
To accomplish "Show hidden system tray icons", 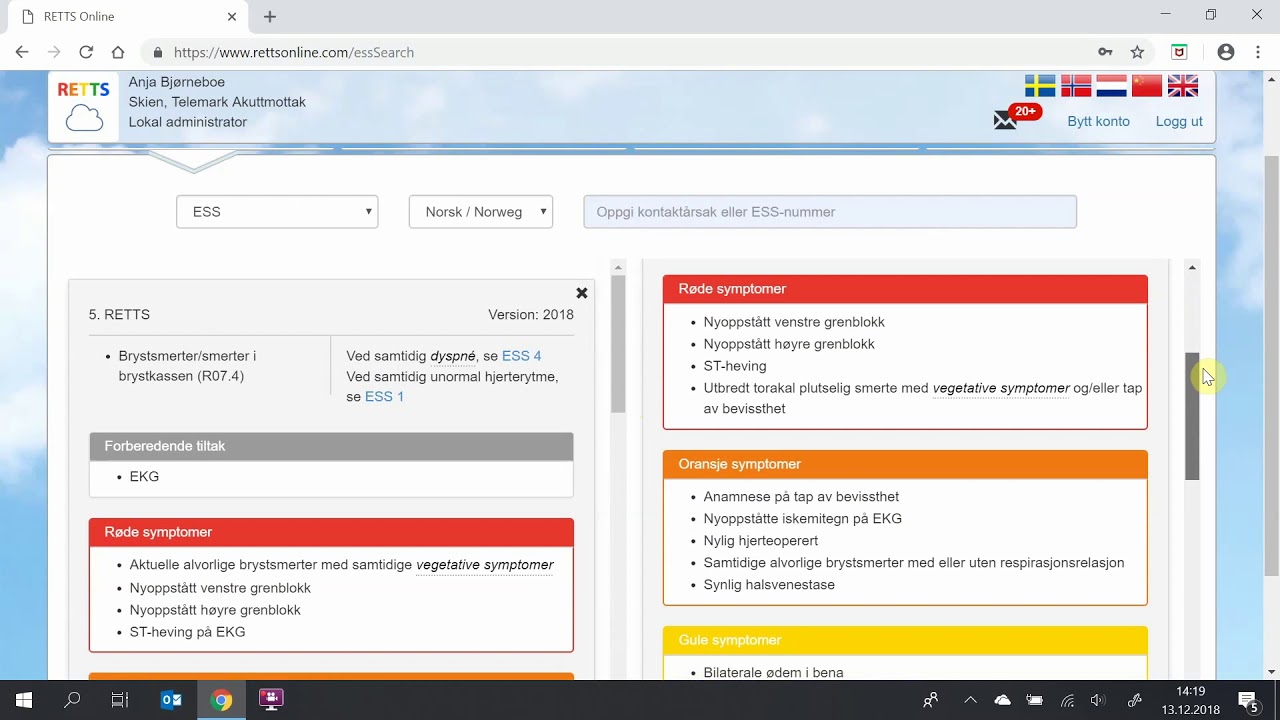I will tap(970, 700).
